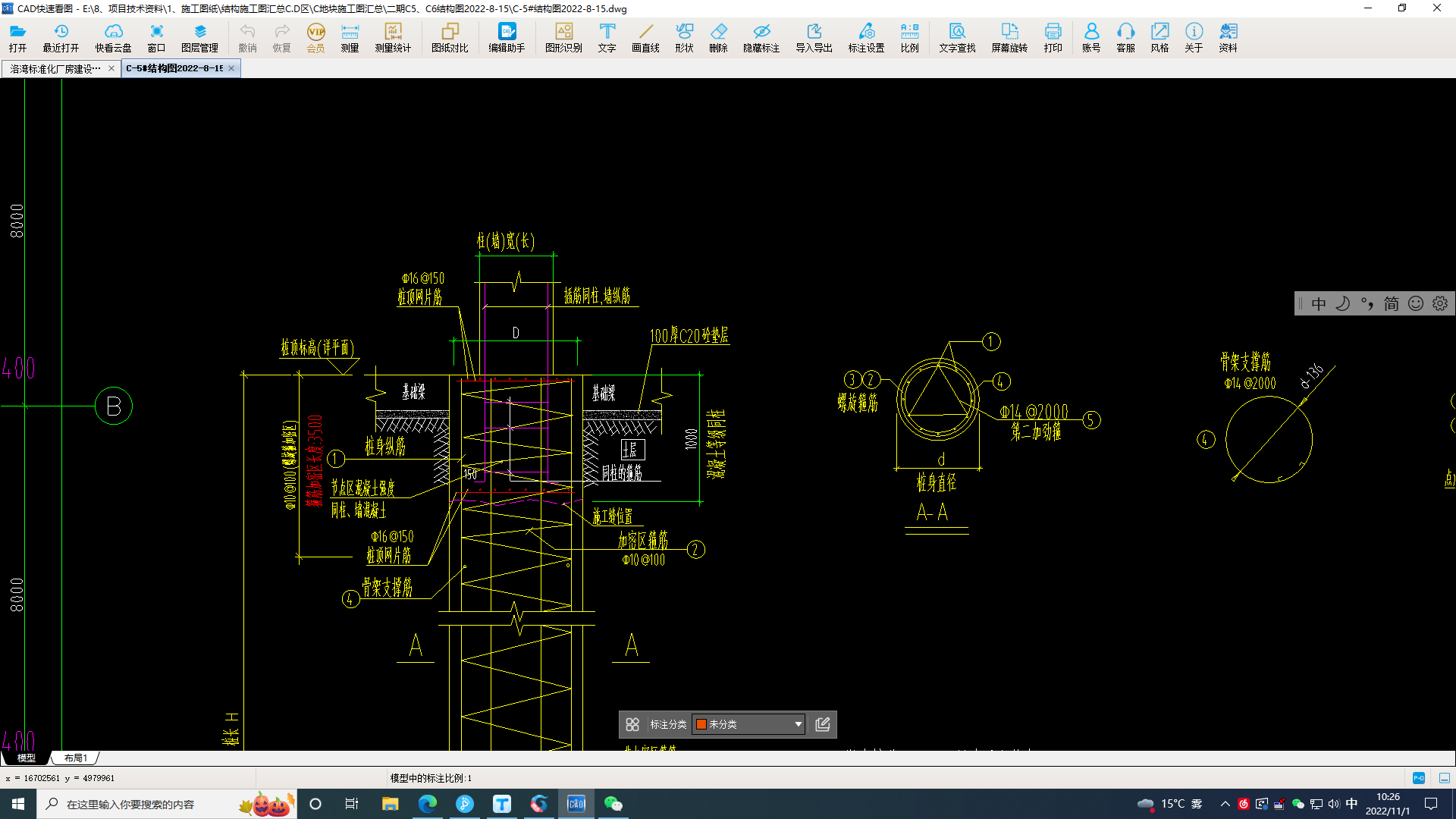Open the 比例 scale tool
Screen dimensions: 1456x819
click(x=909, y=37)
